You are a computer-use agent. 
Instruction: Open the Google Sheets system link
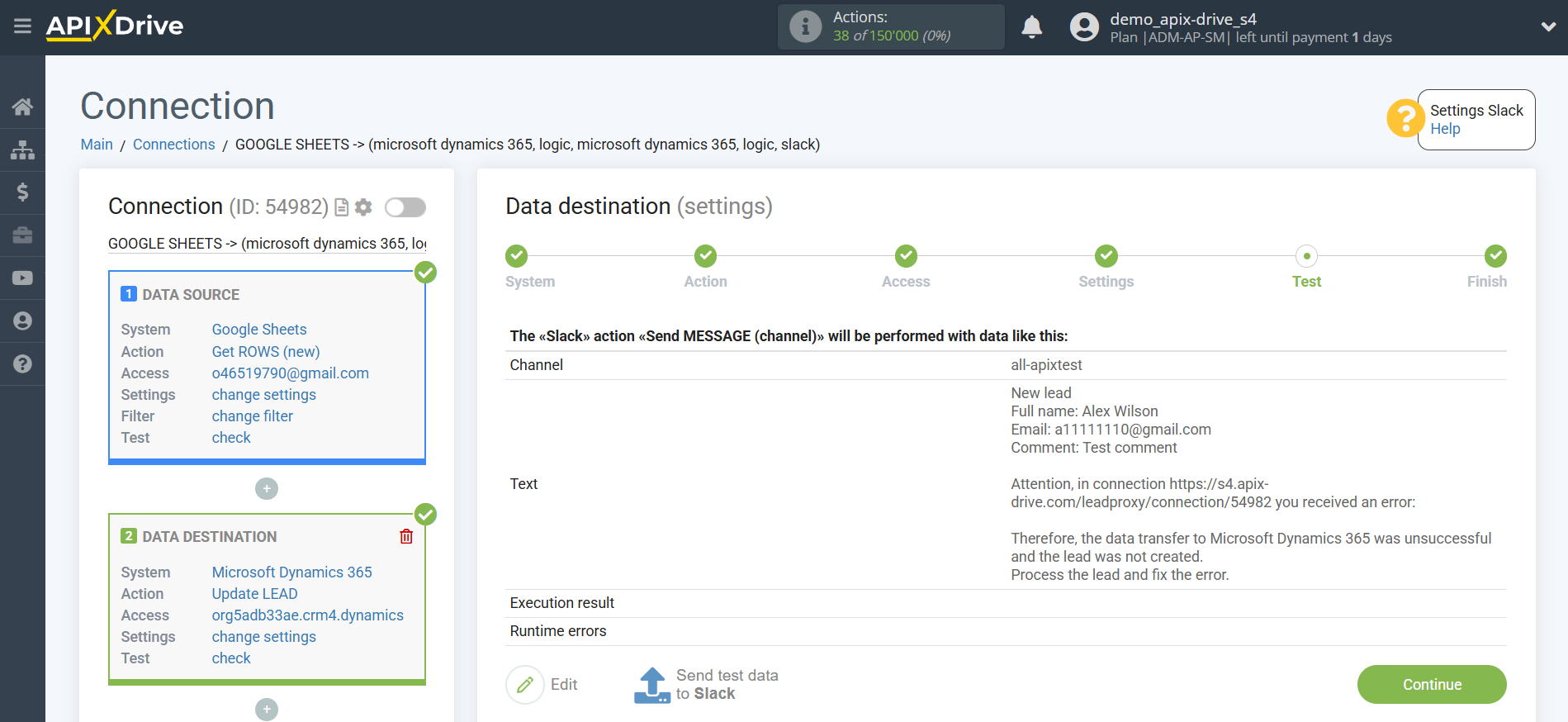pos(259,330)
